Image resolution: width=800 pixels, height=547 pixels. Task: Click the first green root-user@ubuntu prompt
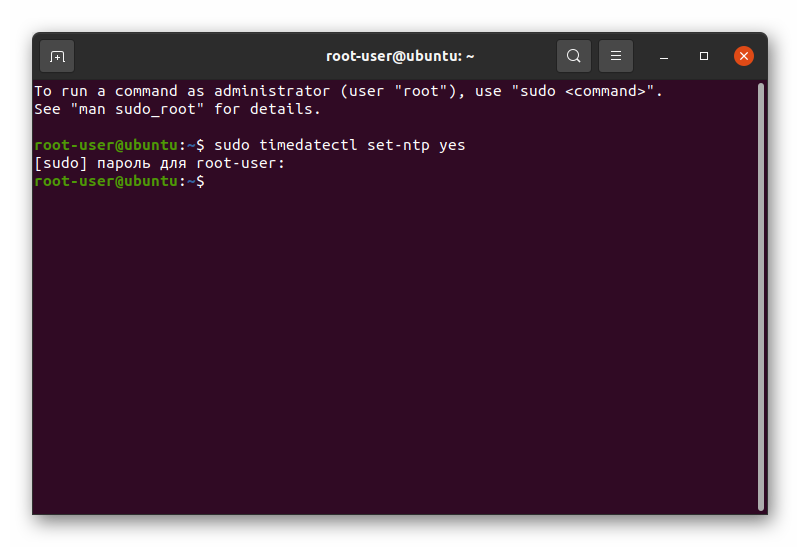(x=106, y=145)
